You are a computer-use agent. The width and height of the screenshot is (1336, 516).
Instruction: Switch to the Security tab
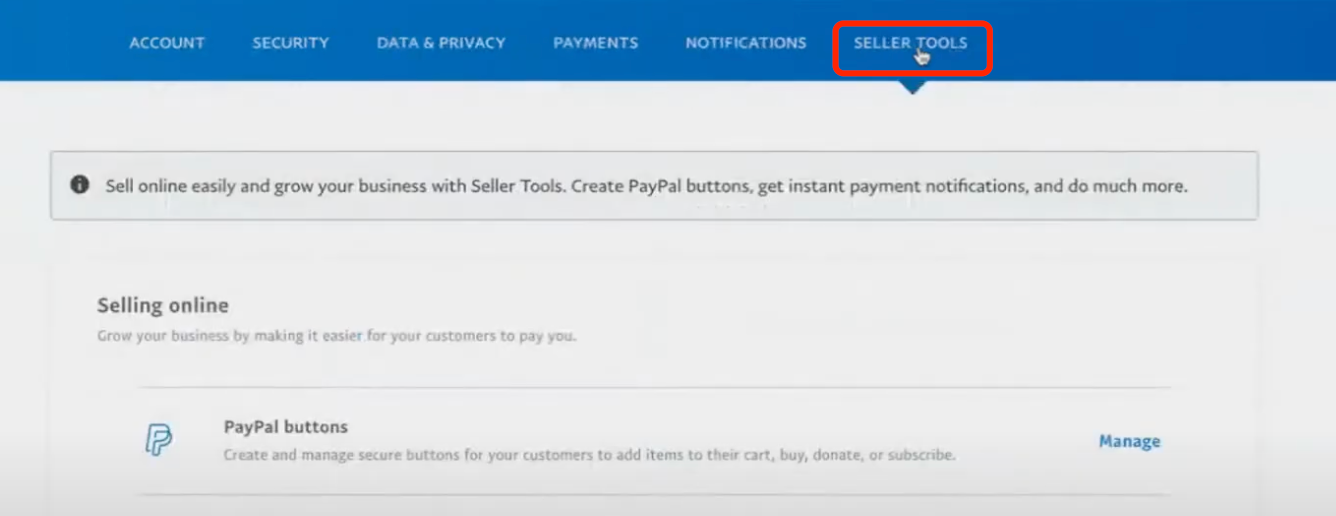(290, 43)
